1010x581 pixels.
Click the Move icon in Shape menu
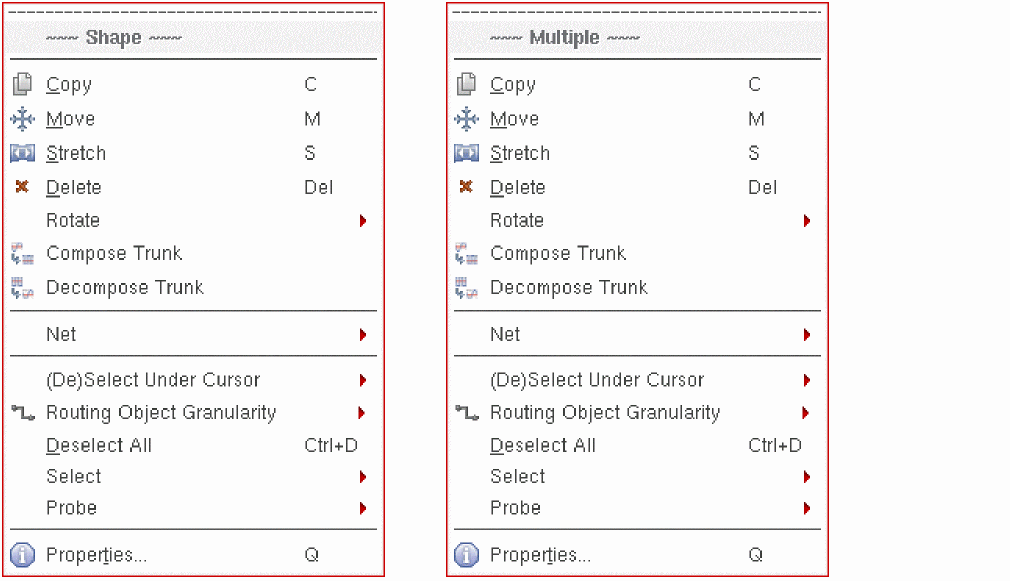coord(22,120)
